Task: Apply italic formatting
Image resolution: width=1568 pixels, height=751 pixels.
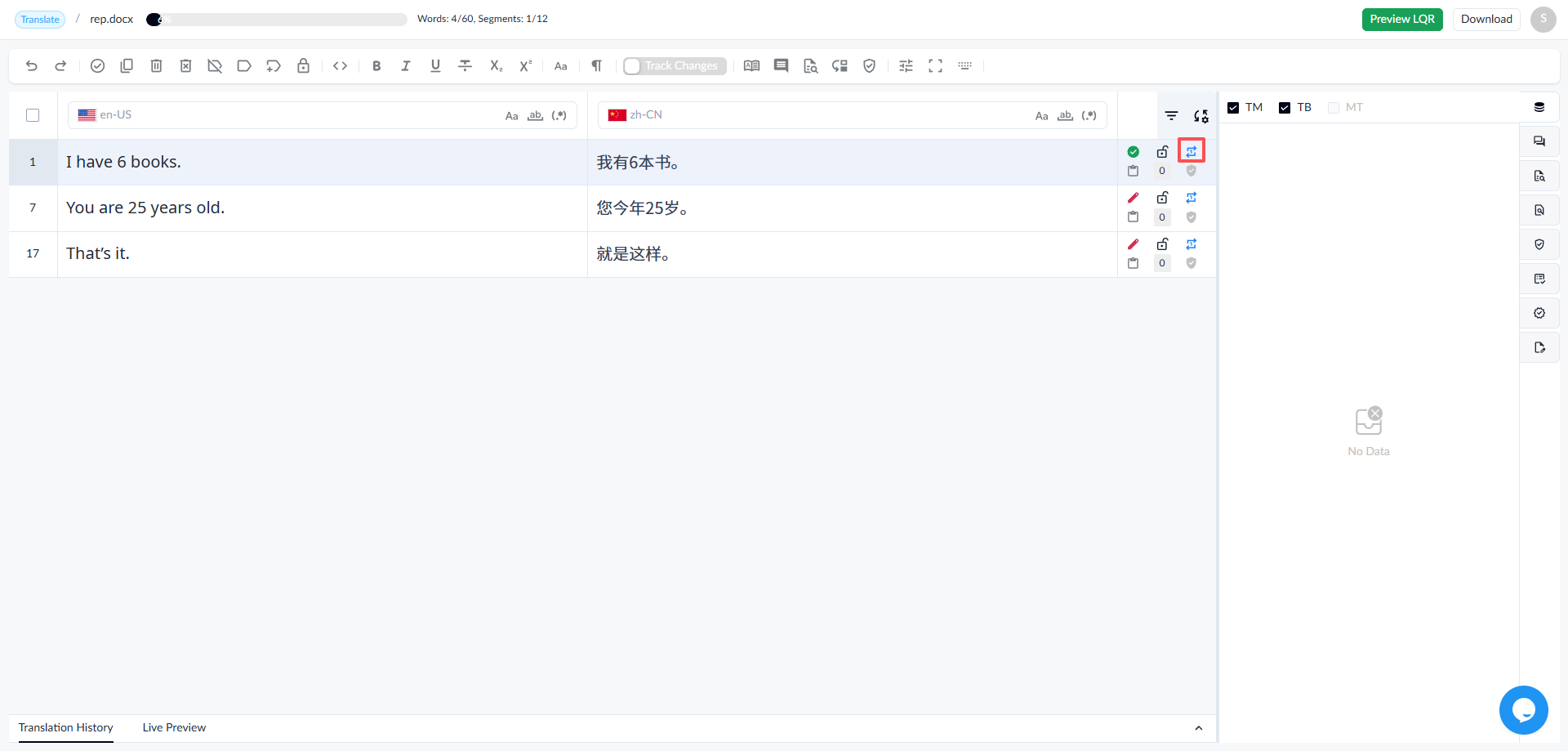Action: [x=406, y=66]
